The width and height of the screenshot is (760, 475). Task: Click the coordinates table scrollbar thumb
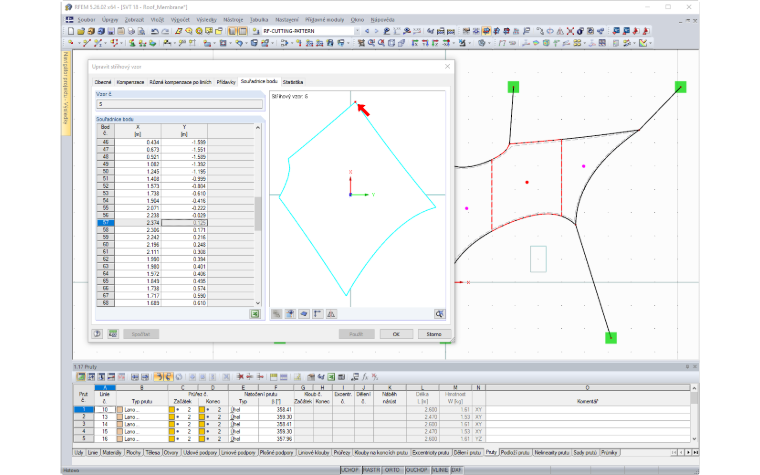click(x=258, y=213)
